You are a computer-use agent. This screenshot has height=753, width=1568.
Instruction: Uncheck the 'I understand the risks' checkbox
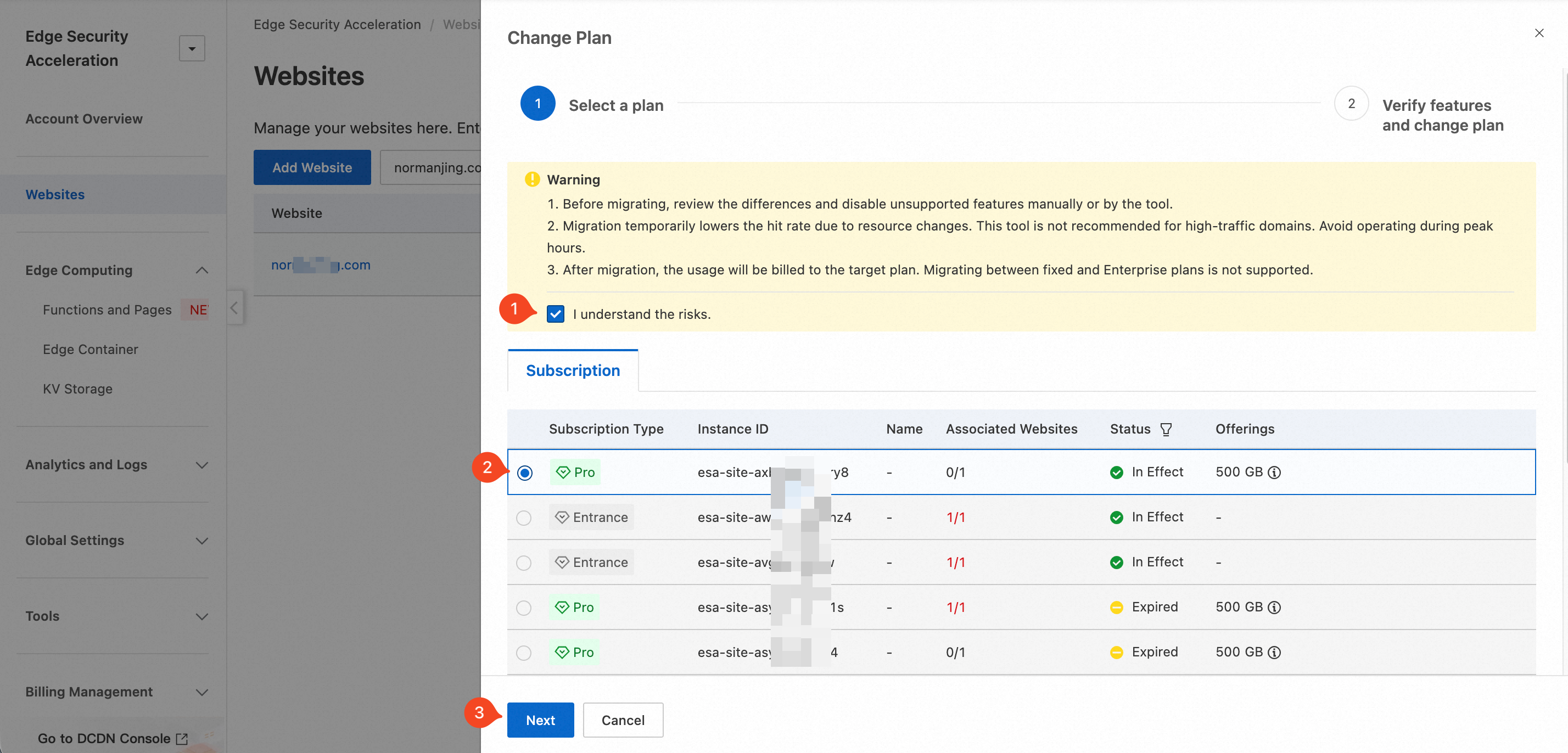[555, 314]
